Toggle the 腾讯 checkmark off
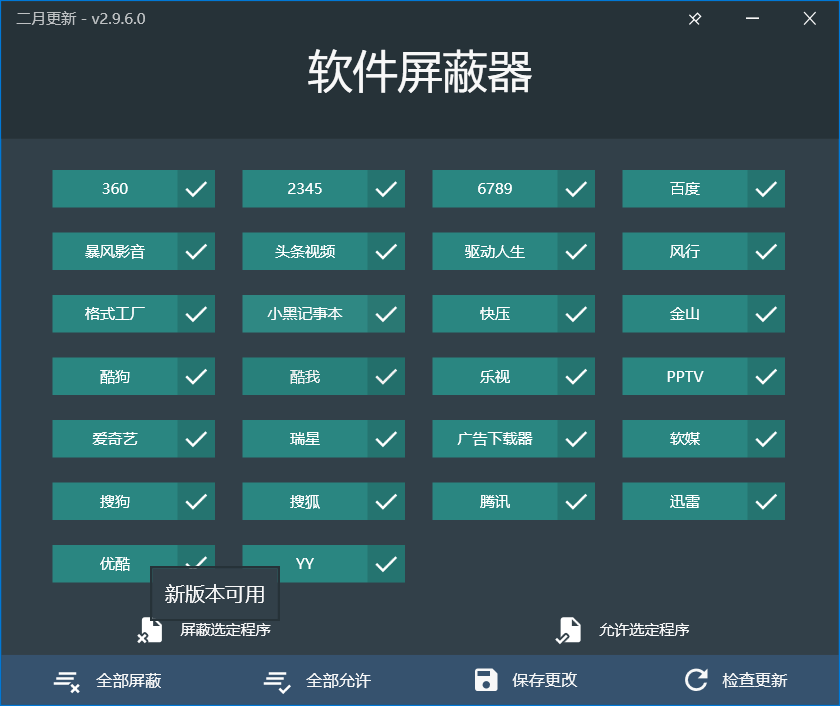 [x=577, y=501]
